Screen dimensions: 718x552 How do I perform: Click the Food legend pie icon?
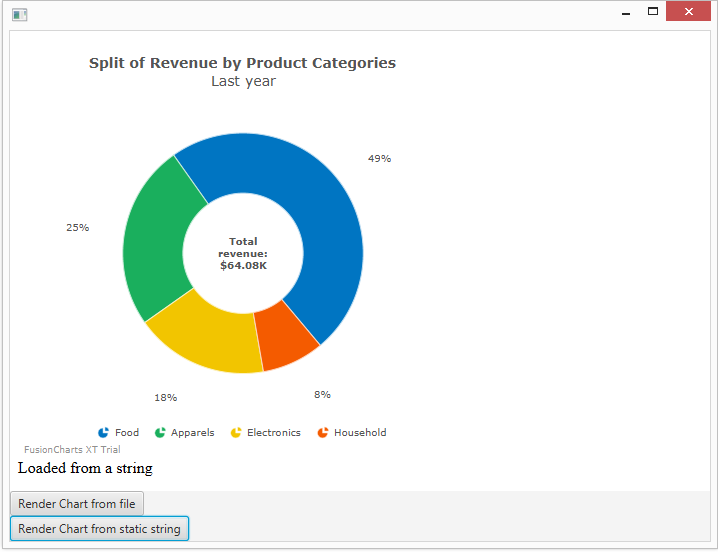[x=104, y=433]
